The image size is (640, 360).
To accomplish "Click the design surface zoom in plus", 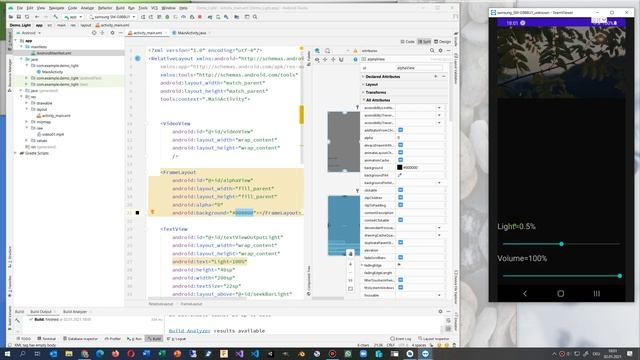I will click(350, 264).
